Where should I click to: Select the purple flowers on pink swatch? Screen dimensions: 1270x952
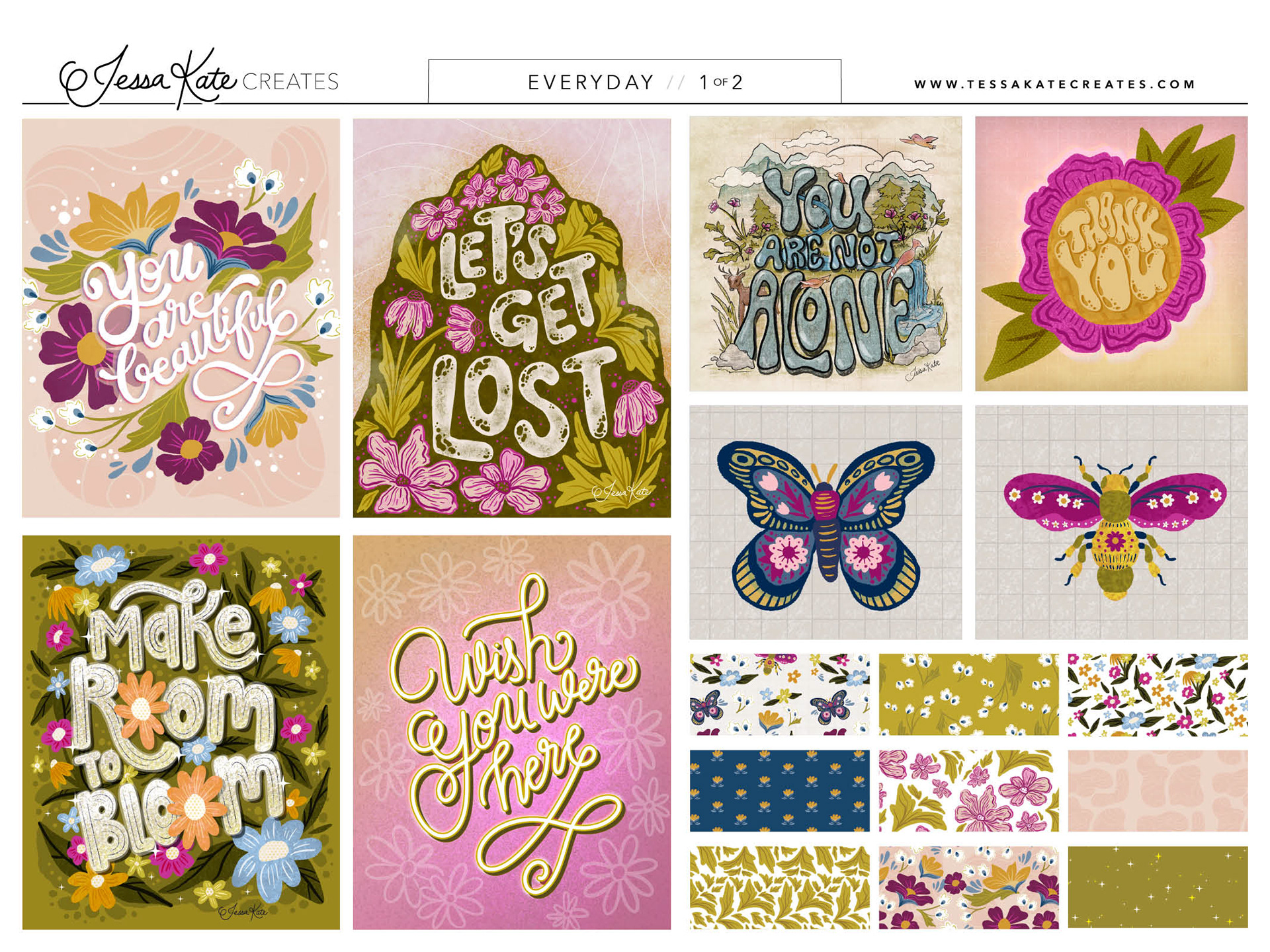coord(968,887)
